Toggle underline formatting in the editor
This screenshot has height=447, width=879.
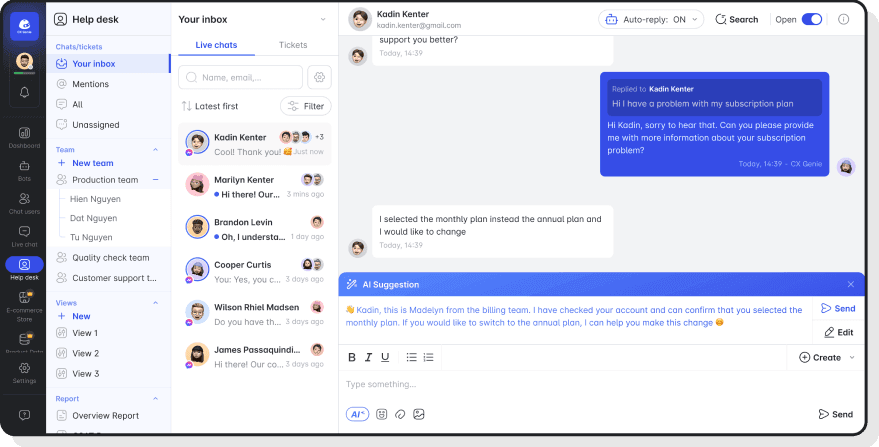point(385,357)
